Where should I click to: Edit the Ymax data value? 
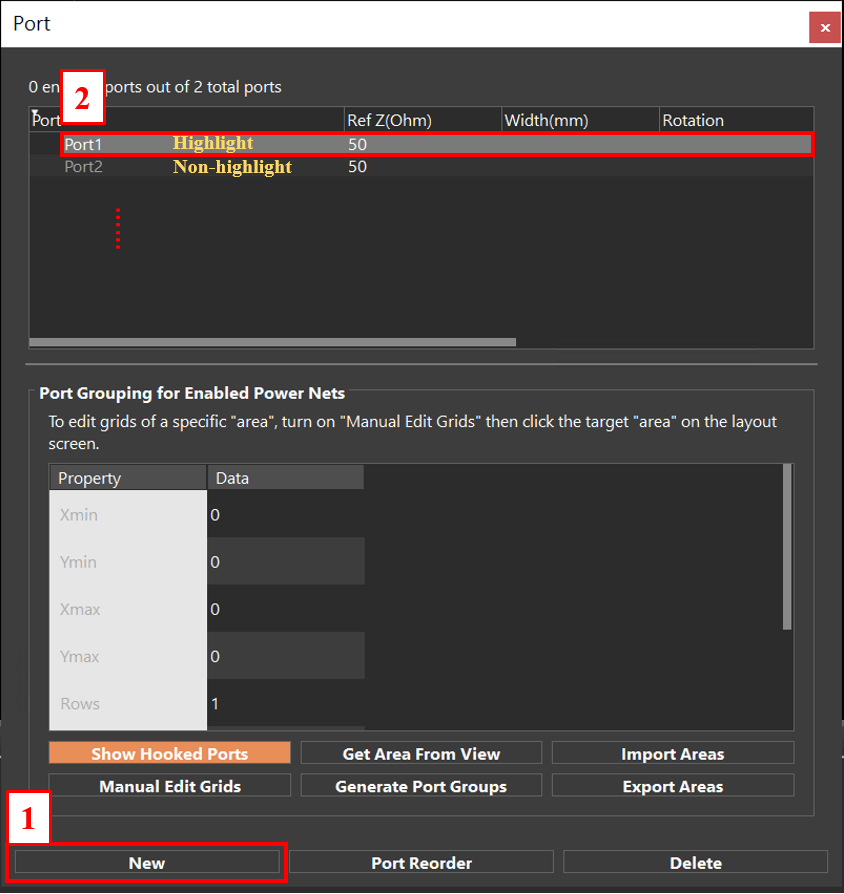click(x=286, y=656)
